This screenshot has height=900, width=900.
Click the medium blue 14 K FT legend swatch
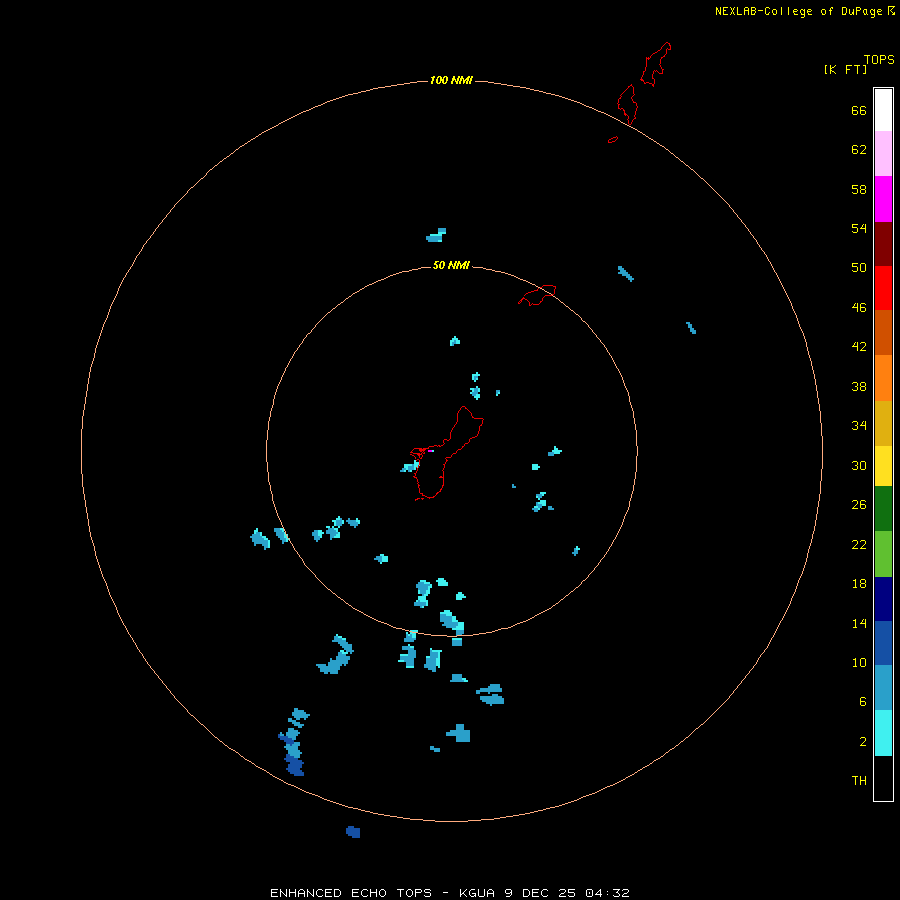click(883, 643)
